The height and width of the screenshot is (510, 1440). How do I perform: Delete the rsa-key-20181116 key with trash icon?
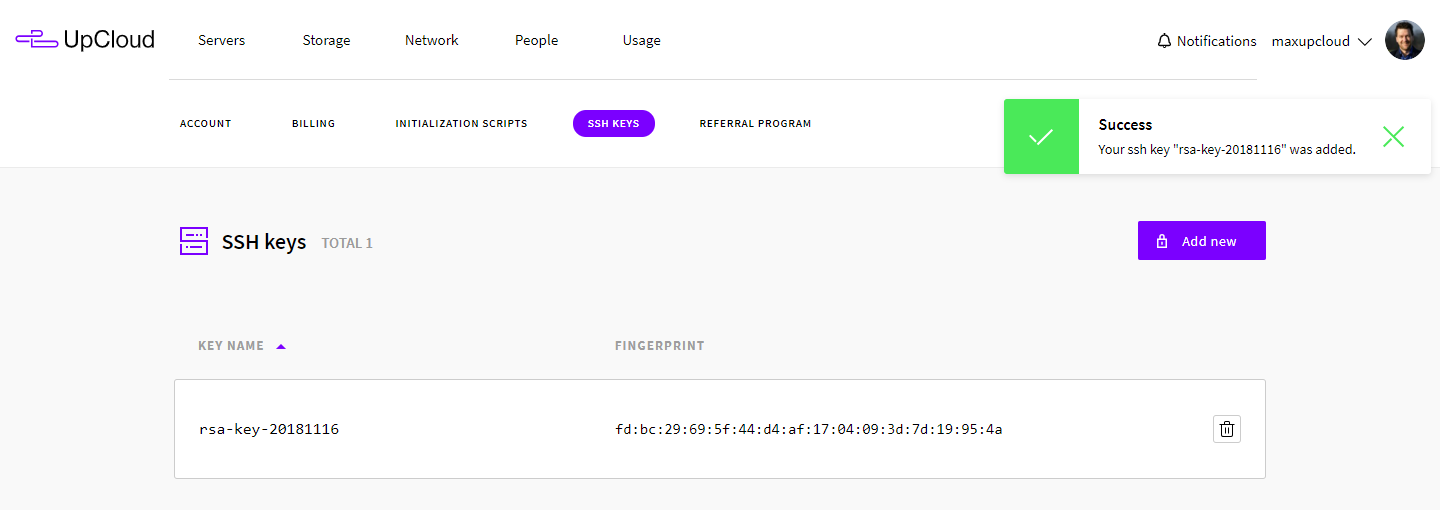[x=1227, y=430]
